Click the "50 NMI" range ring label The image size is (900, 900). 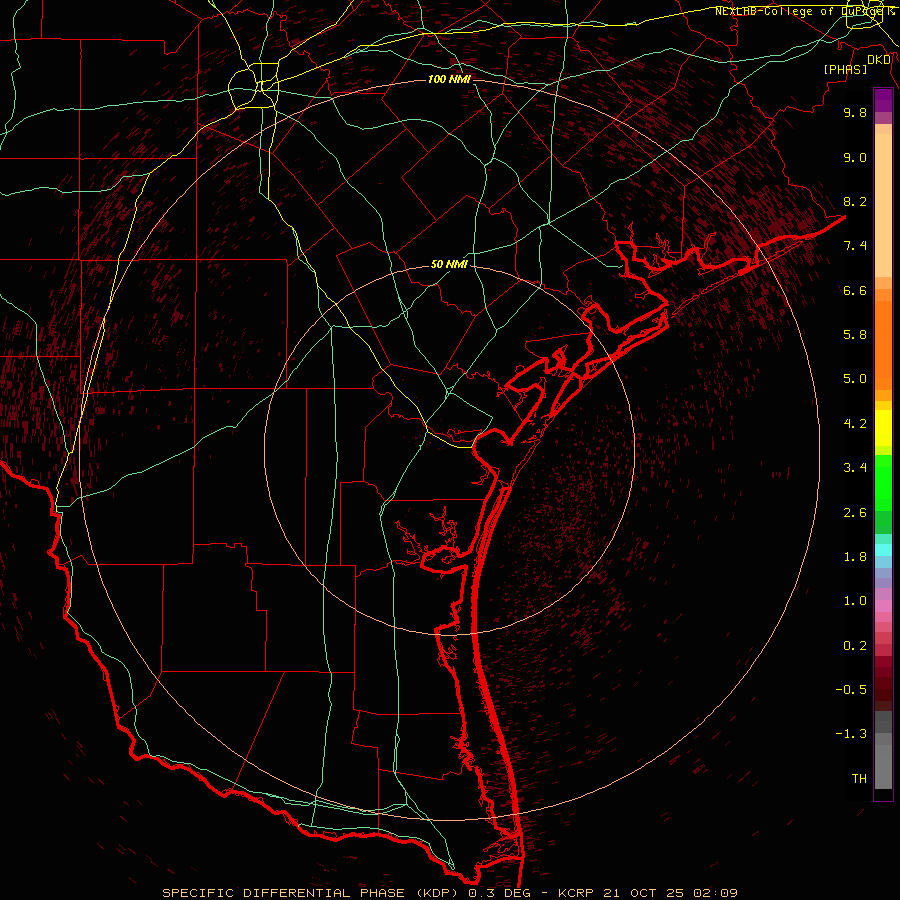point(449,265)
